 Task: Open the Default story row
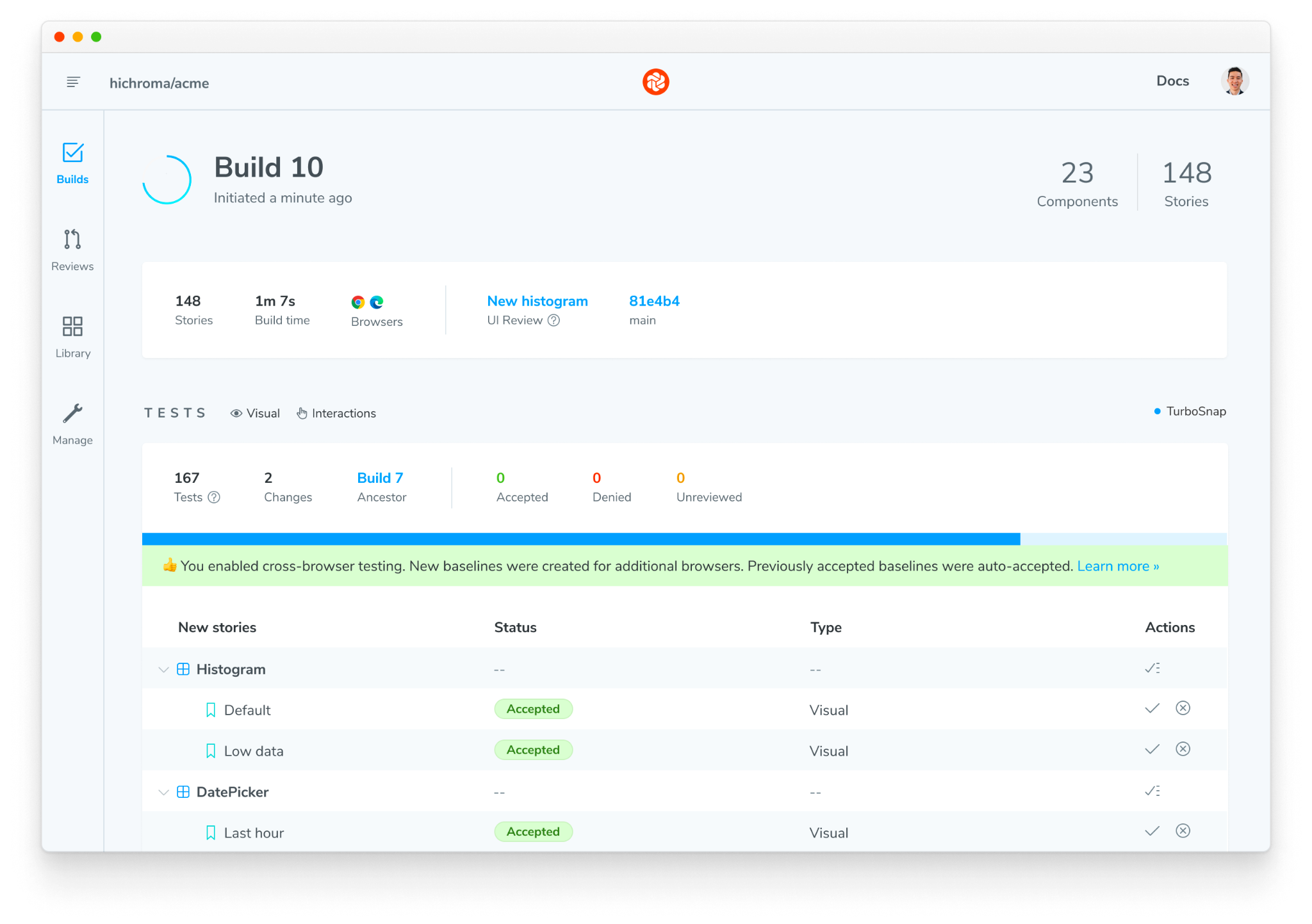click(684, 709)
